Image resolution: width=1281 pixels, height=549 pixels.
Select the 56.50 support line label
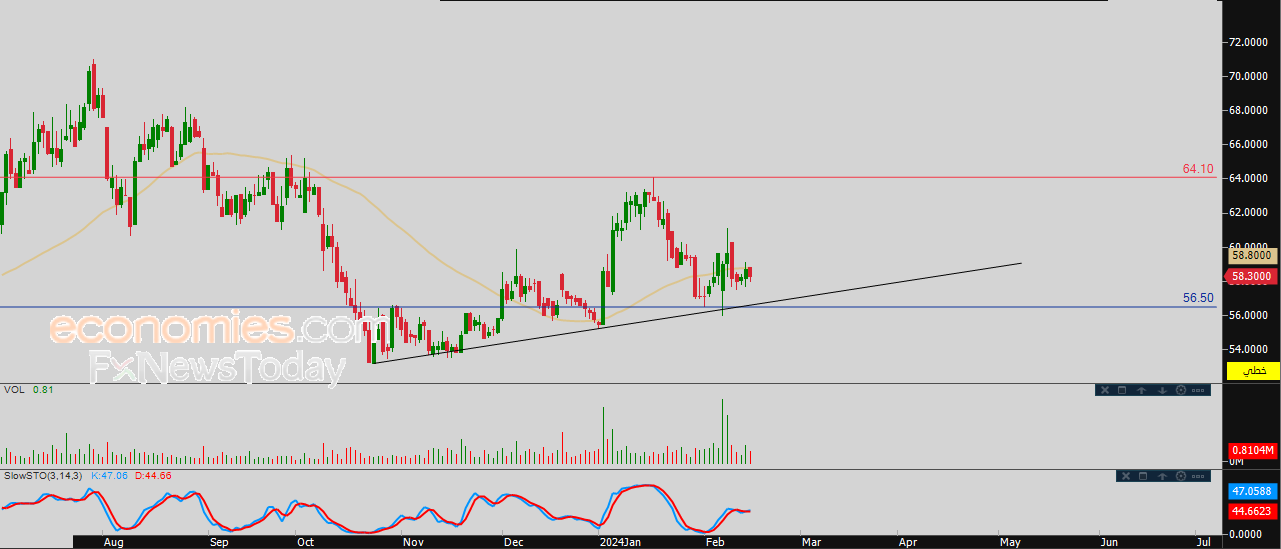pos(1198,298)
